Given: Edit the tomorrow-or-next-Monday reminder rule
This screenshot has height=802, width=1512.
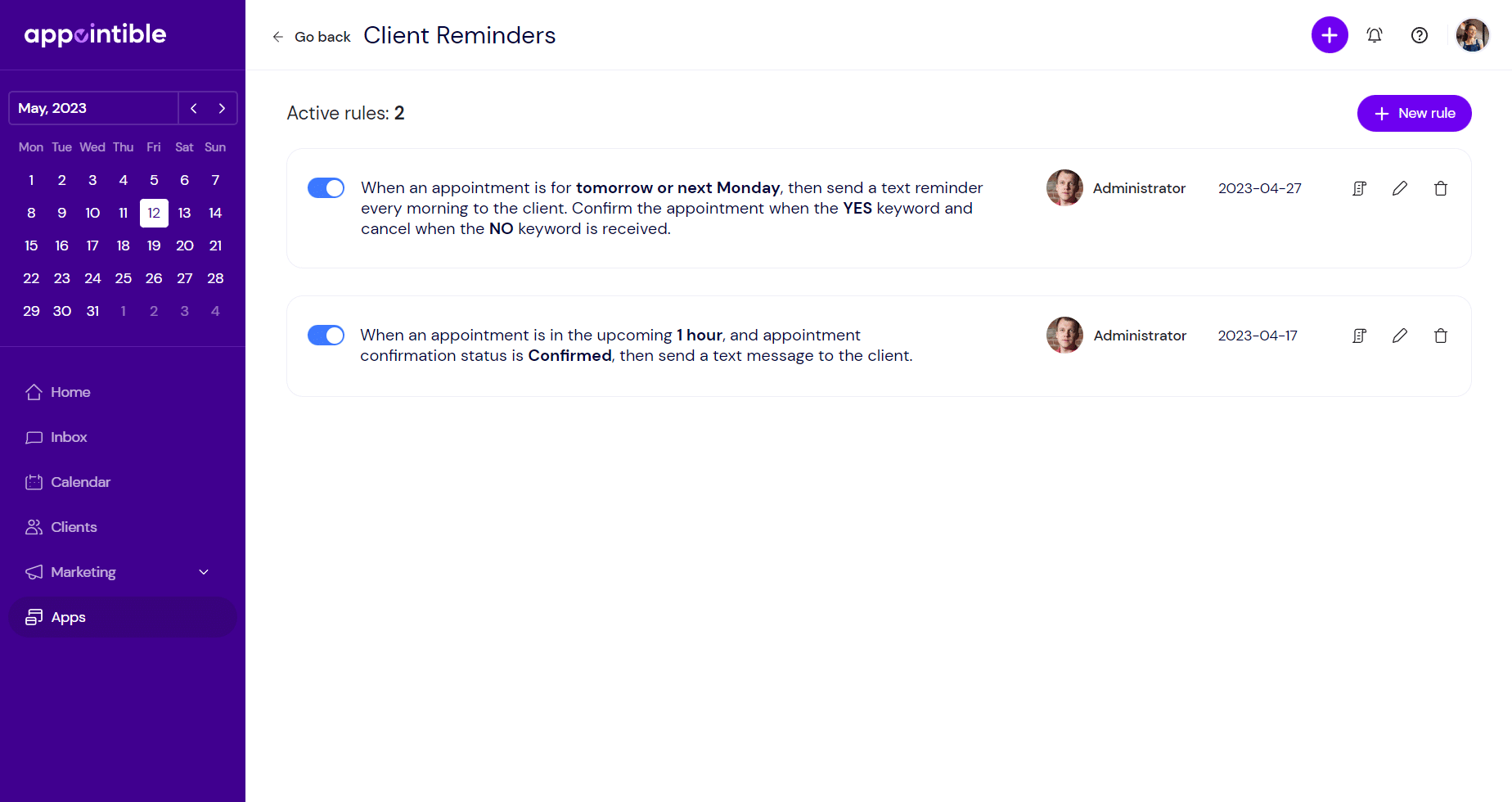Looking at the screenshot, I should click(1400, 187).
